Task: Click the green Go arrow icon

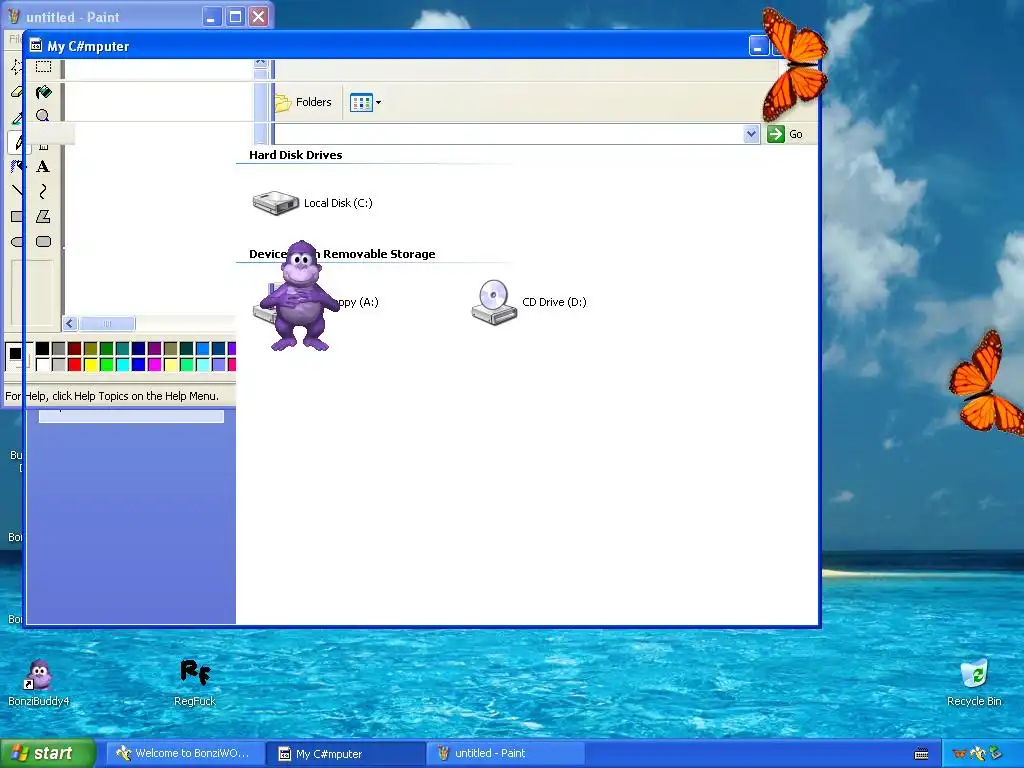Action: click(x=775, y=134)
